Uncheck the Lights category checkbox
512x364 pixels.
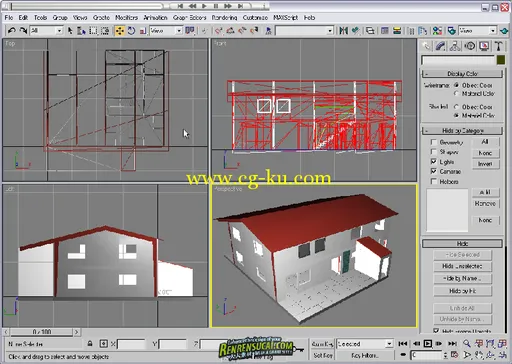pos(434,162)
